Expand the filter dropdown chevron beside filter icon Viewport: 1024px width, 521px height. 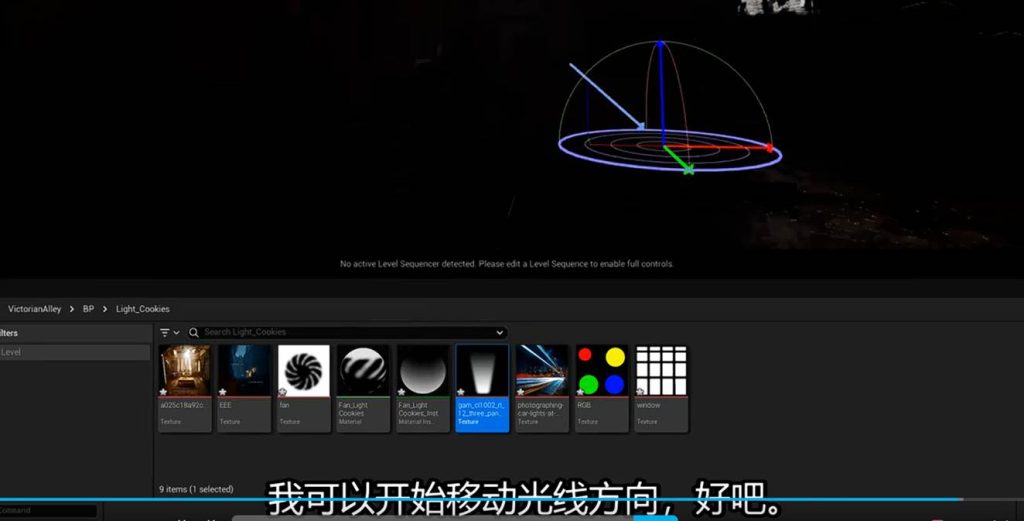177,333
